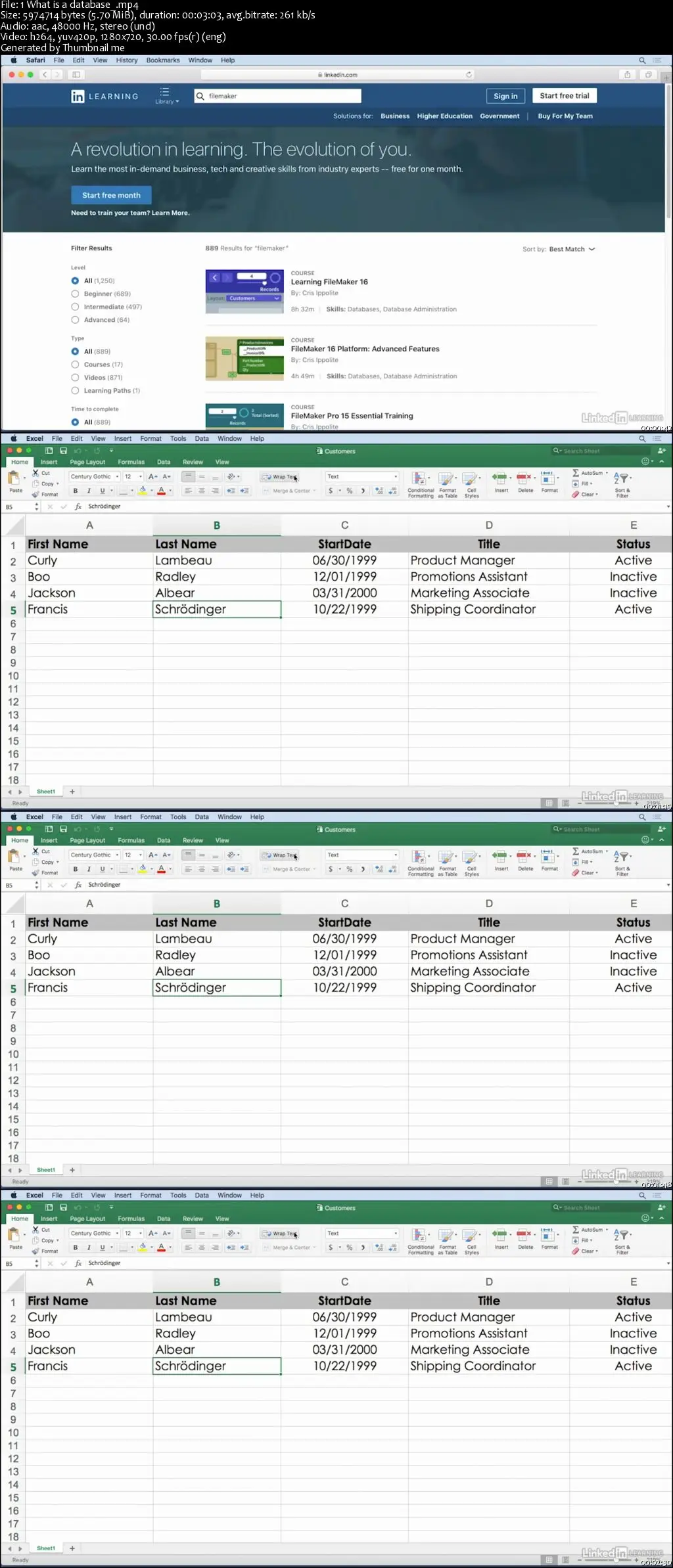Open Cell Styles in the second Excel frame
Screen dimensions: 673x1568
pyautogui.click(x=471, y=863)
